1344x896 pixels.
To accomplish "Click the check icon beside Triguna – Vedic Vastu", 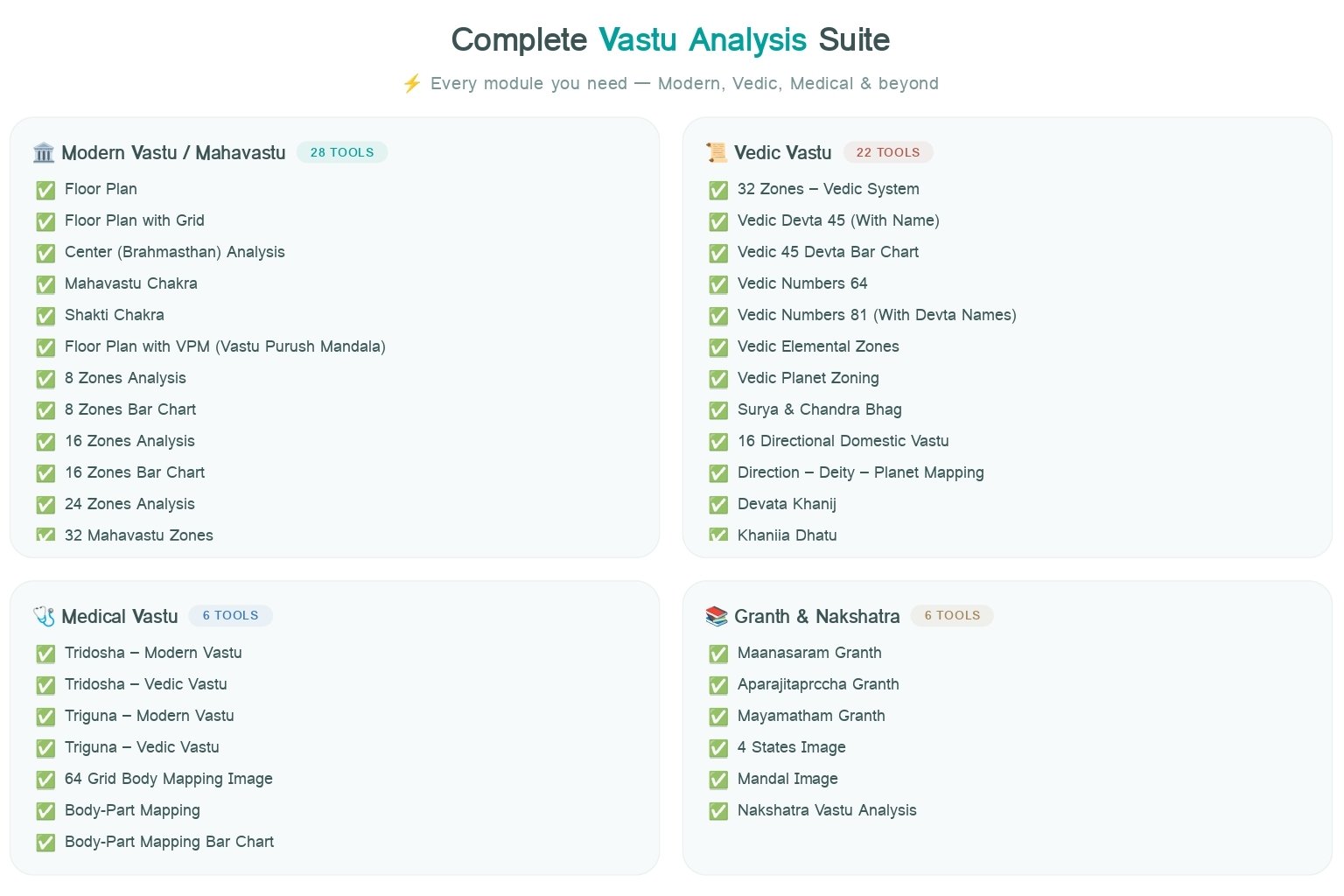I will 45,748.
